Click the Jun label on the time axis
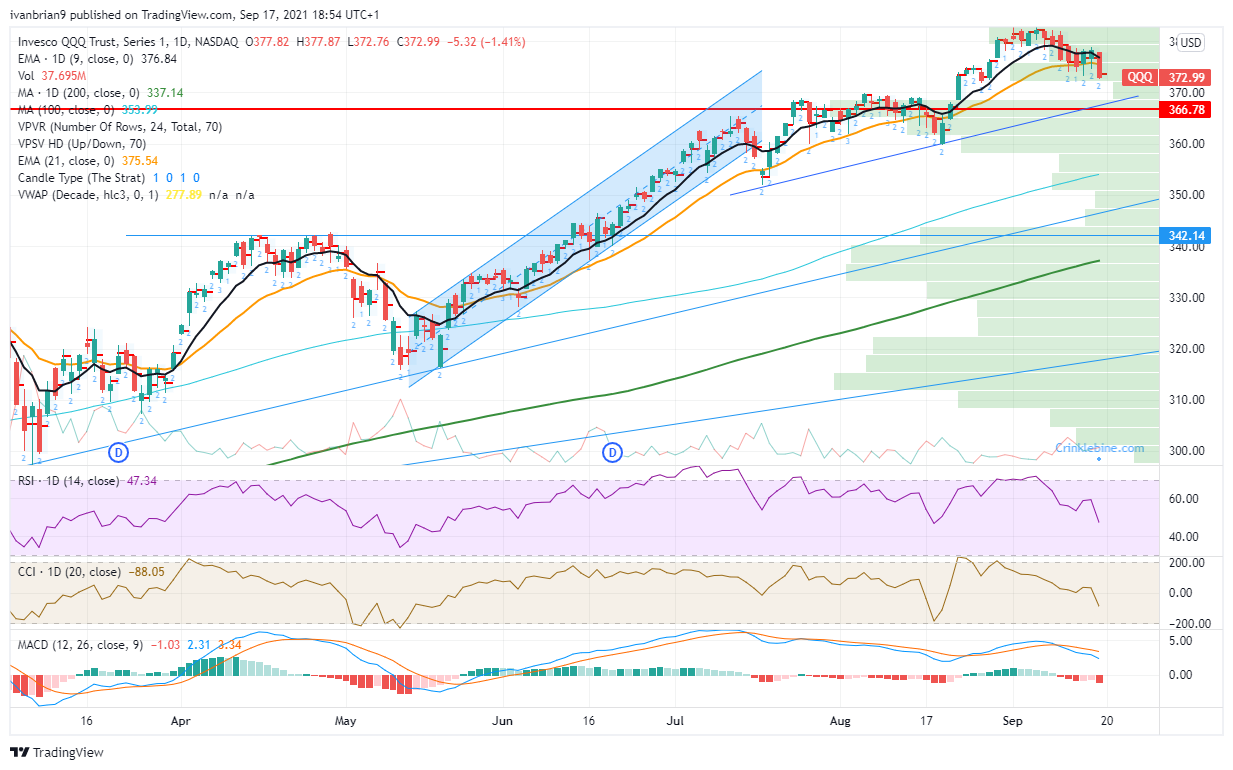The height and width of the screenshot is (770, 1233). [503, 720]
